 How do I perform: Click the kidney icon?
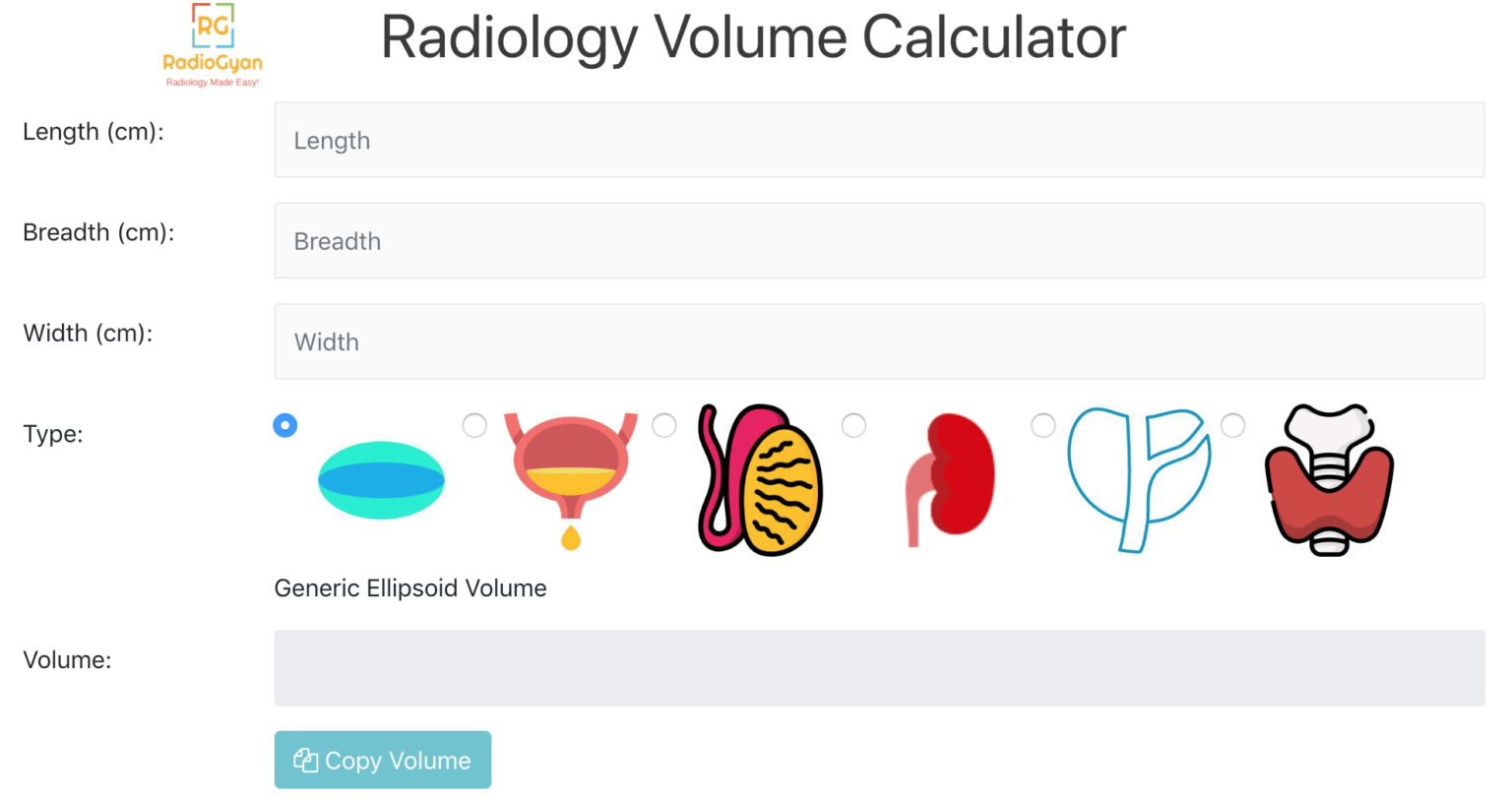pyautogui.click(x=948, y=479)
